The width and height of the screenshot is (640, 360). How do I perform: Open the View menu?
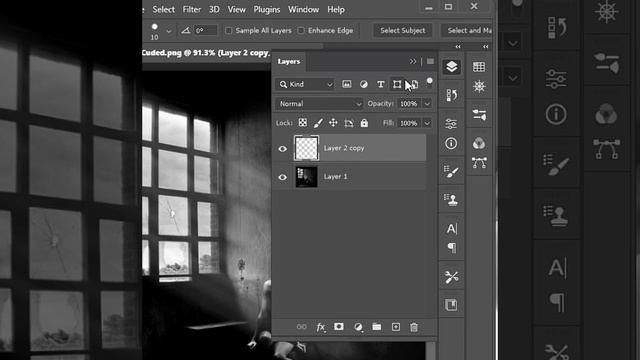(x=236, y=9)
